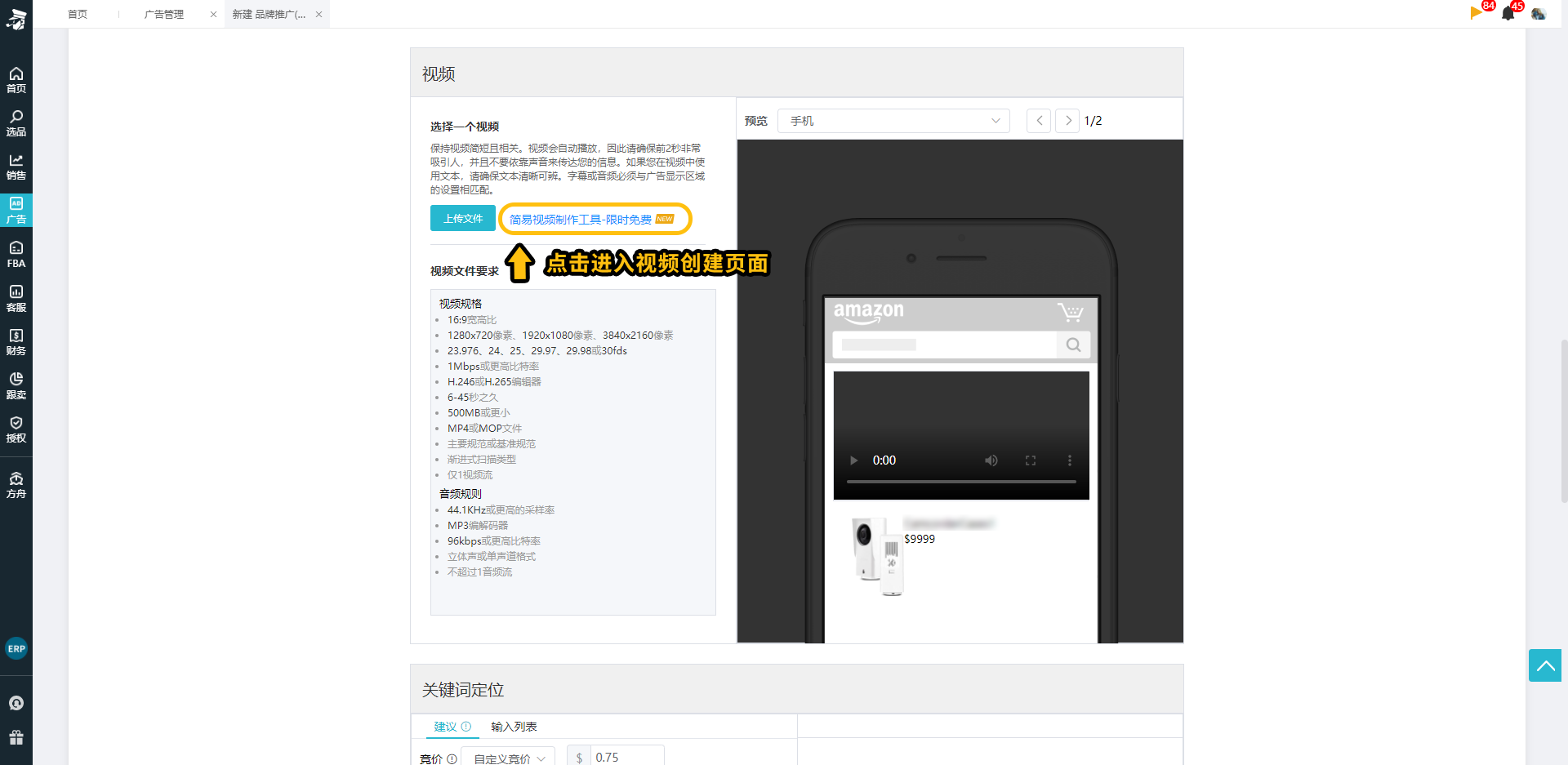Enter fullscreen on the preview video

click(1031, 460)
